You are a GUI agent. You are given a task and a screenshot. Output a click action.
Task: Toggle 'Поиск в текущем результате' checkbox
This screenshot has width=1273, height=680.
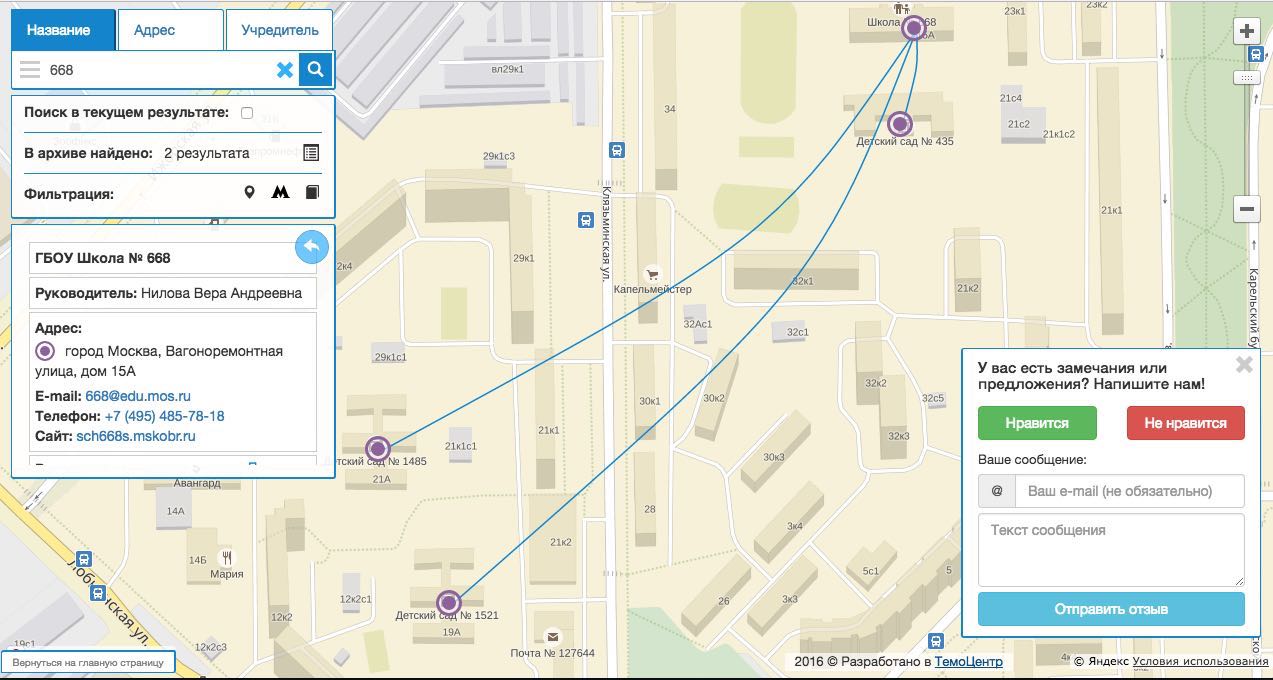(x=247, y=113)
